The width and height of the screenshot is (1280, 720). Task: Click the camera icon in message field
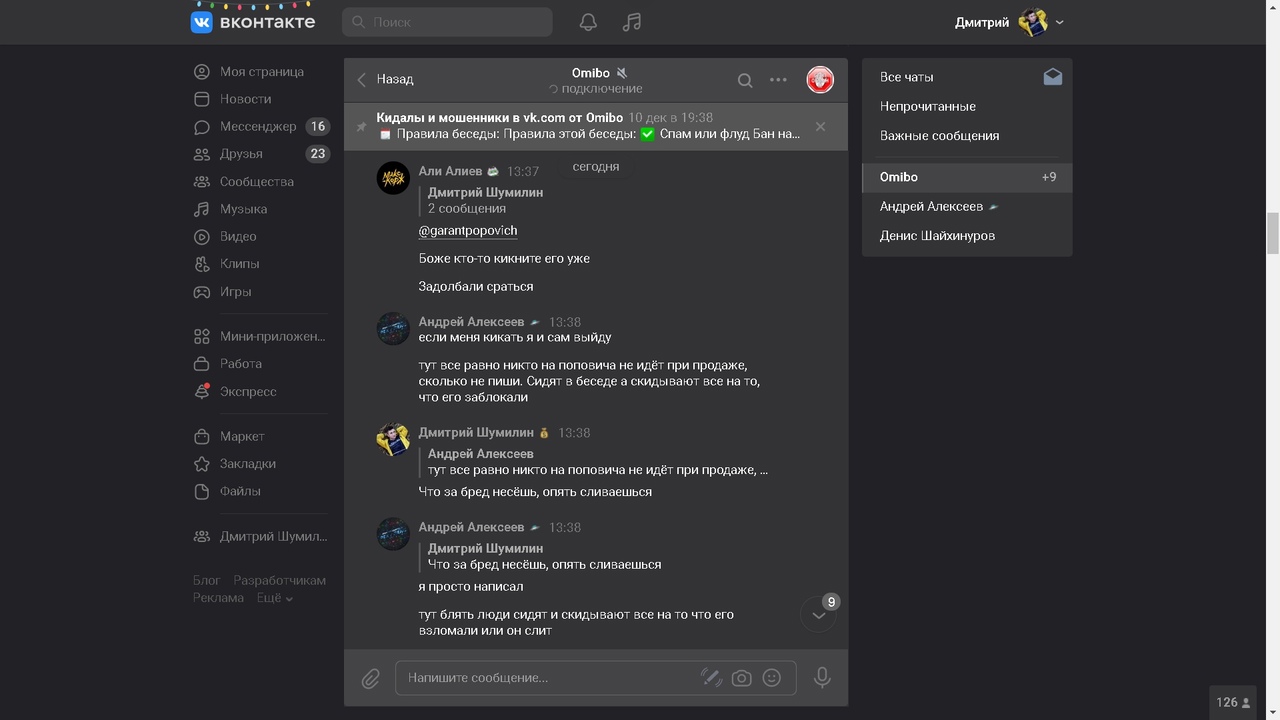click(741, 678)
